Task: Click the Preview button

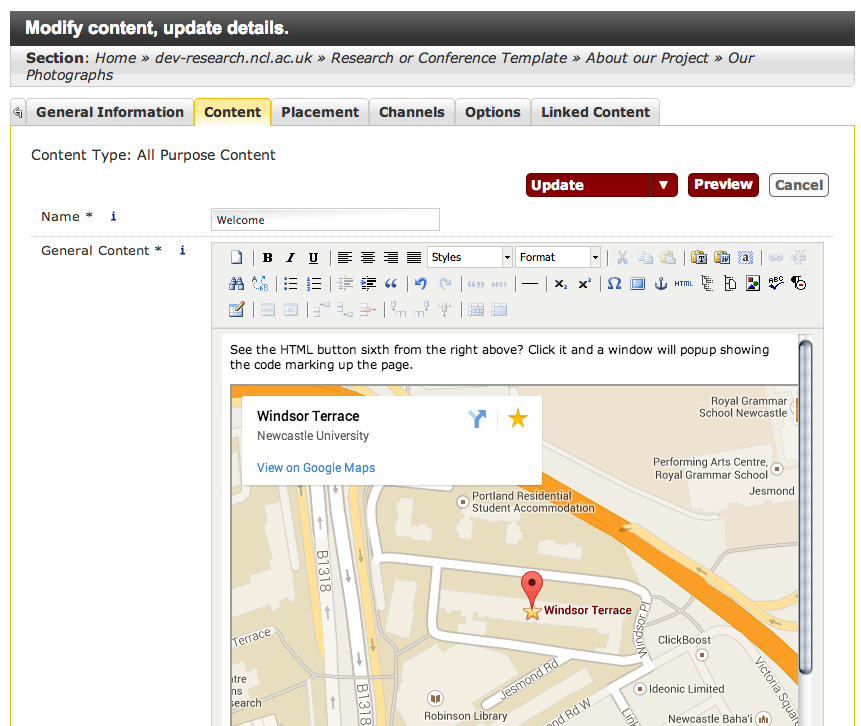Action: point(723,185)
